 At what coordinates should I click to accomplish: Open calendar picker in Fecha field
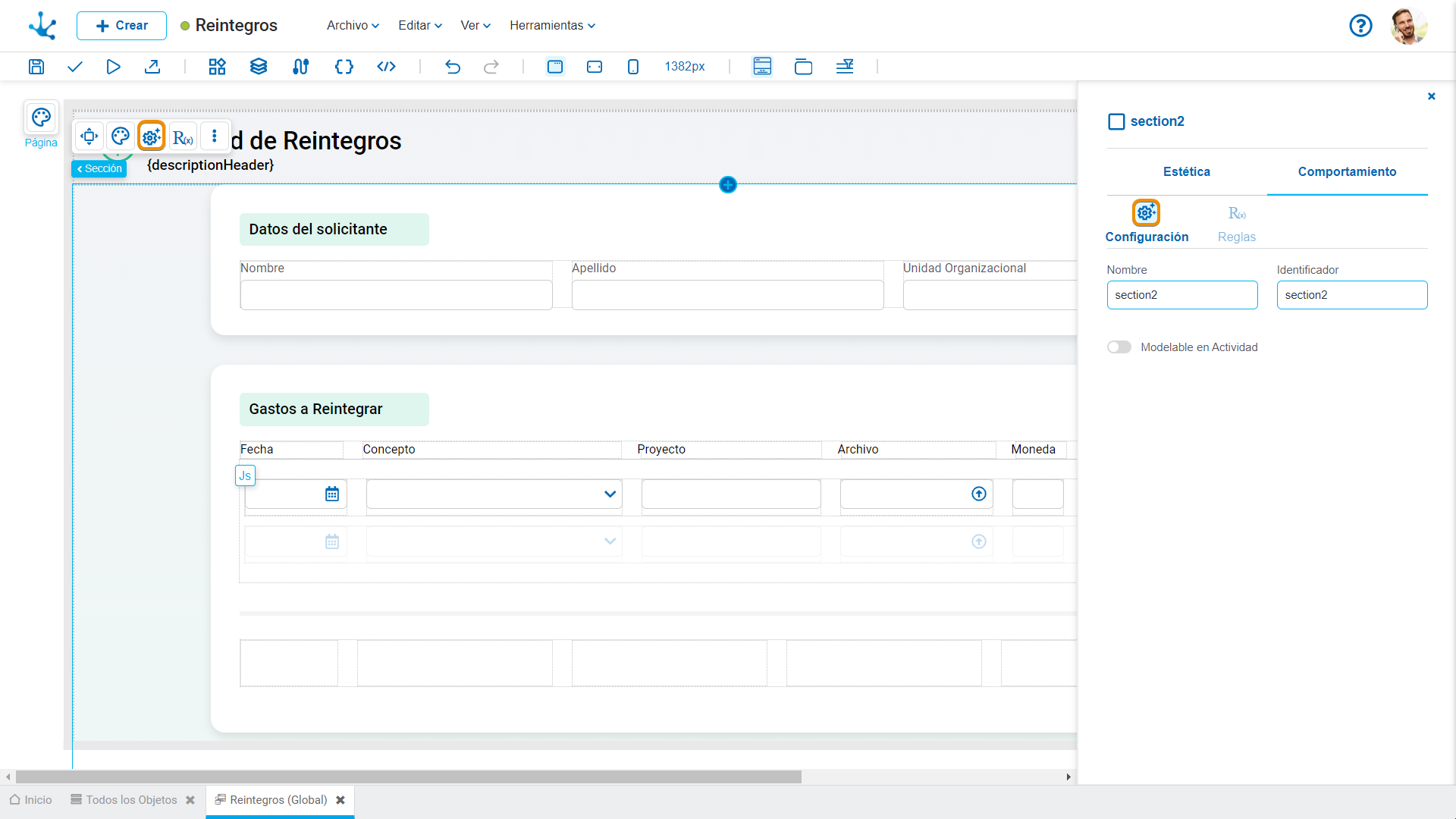click(332, 494)
